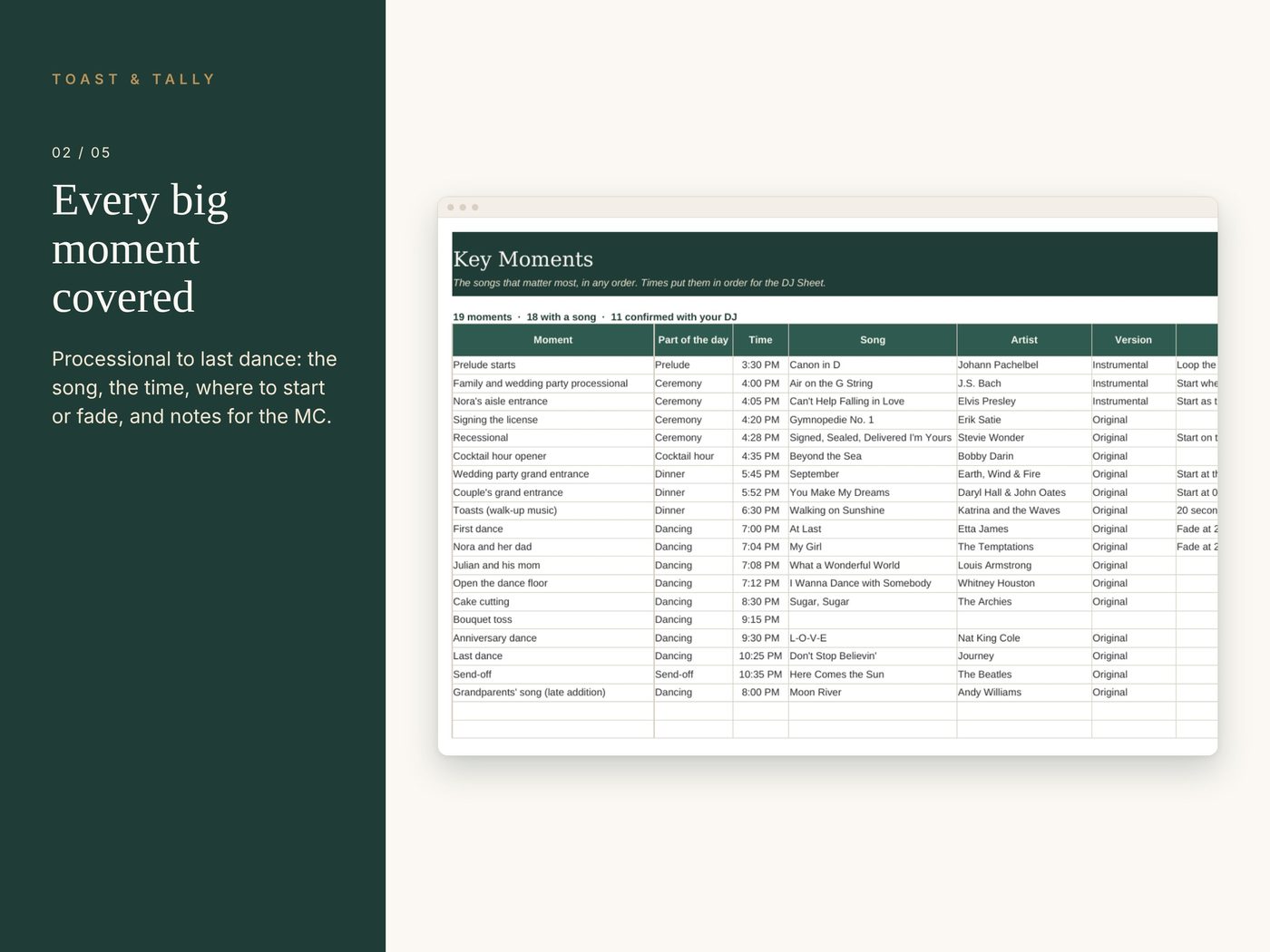Select the Whitney Houston artist cell

[1024, 583]
